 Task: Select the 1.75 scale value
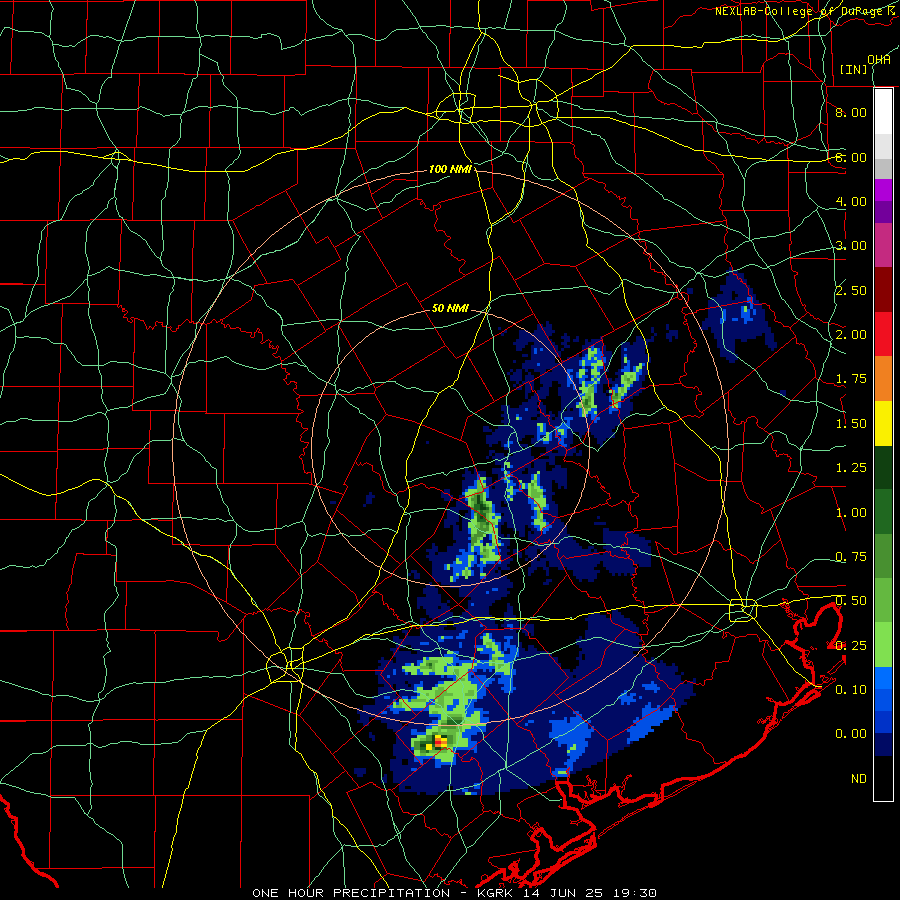851,379
